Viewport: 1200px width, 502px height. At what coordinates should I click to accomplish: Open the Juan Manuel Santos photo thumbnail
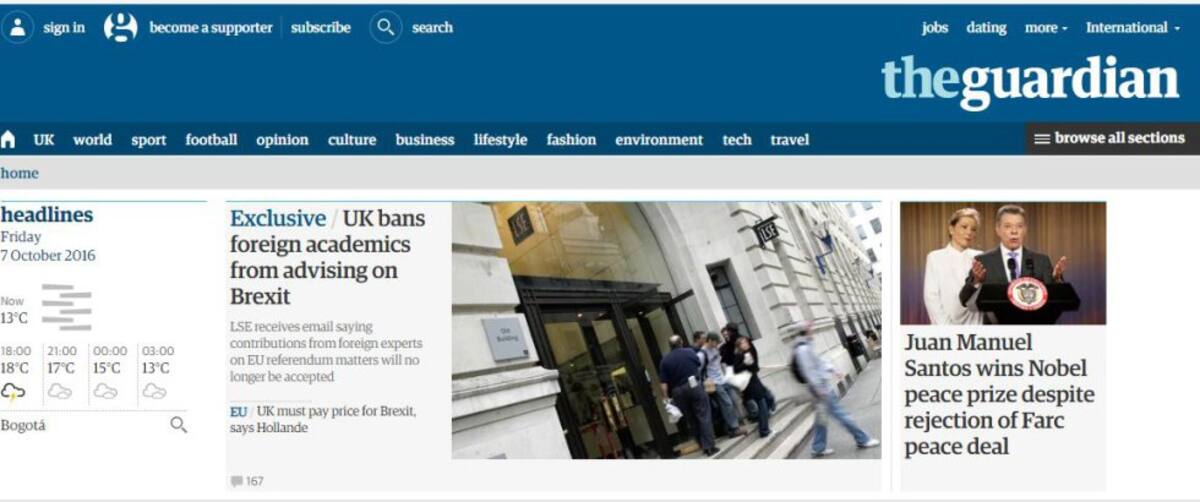click(x=1003, y=263)
